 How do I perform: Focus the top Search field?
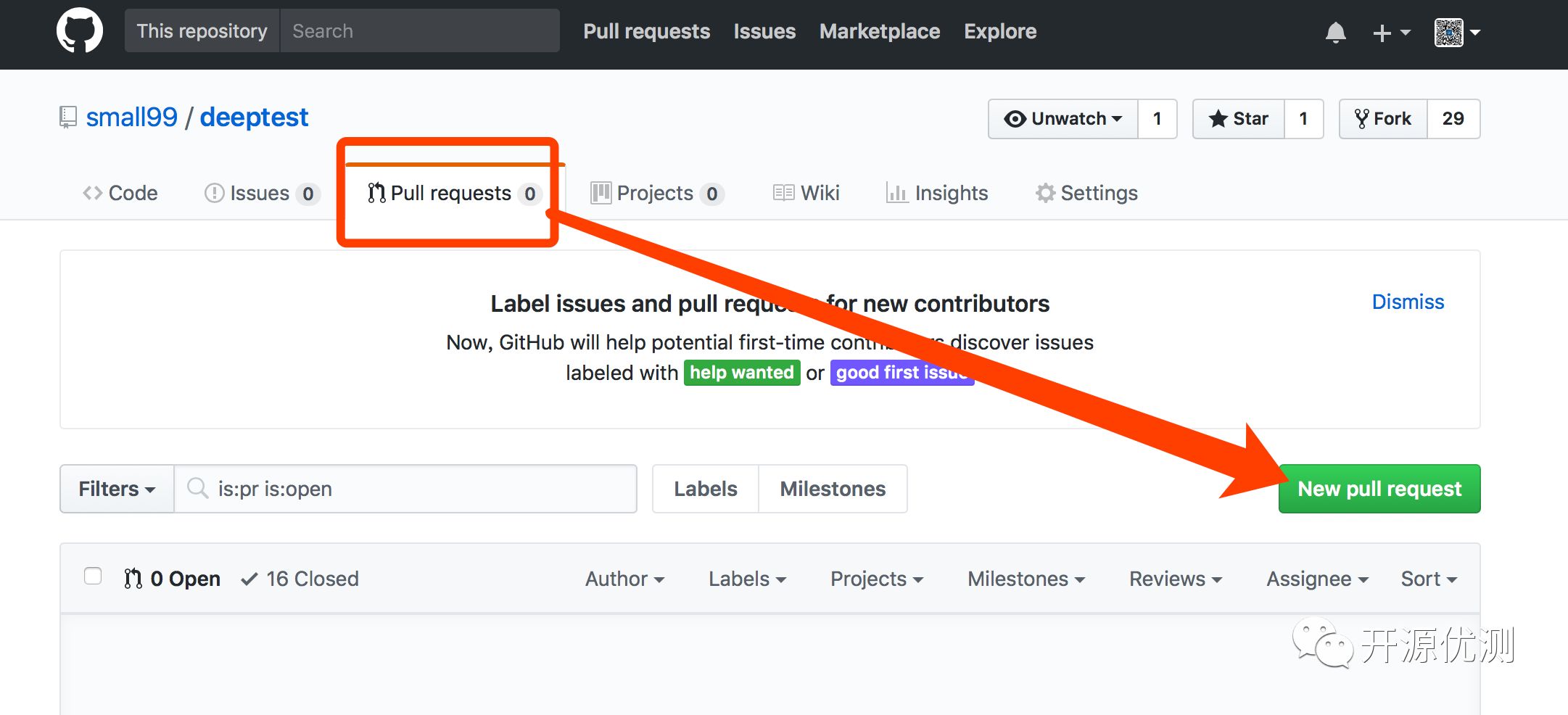coord(419,31)
